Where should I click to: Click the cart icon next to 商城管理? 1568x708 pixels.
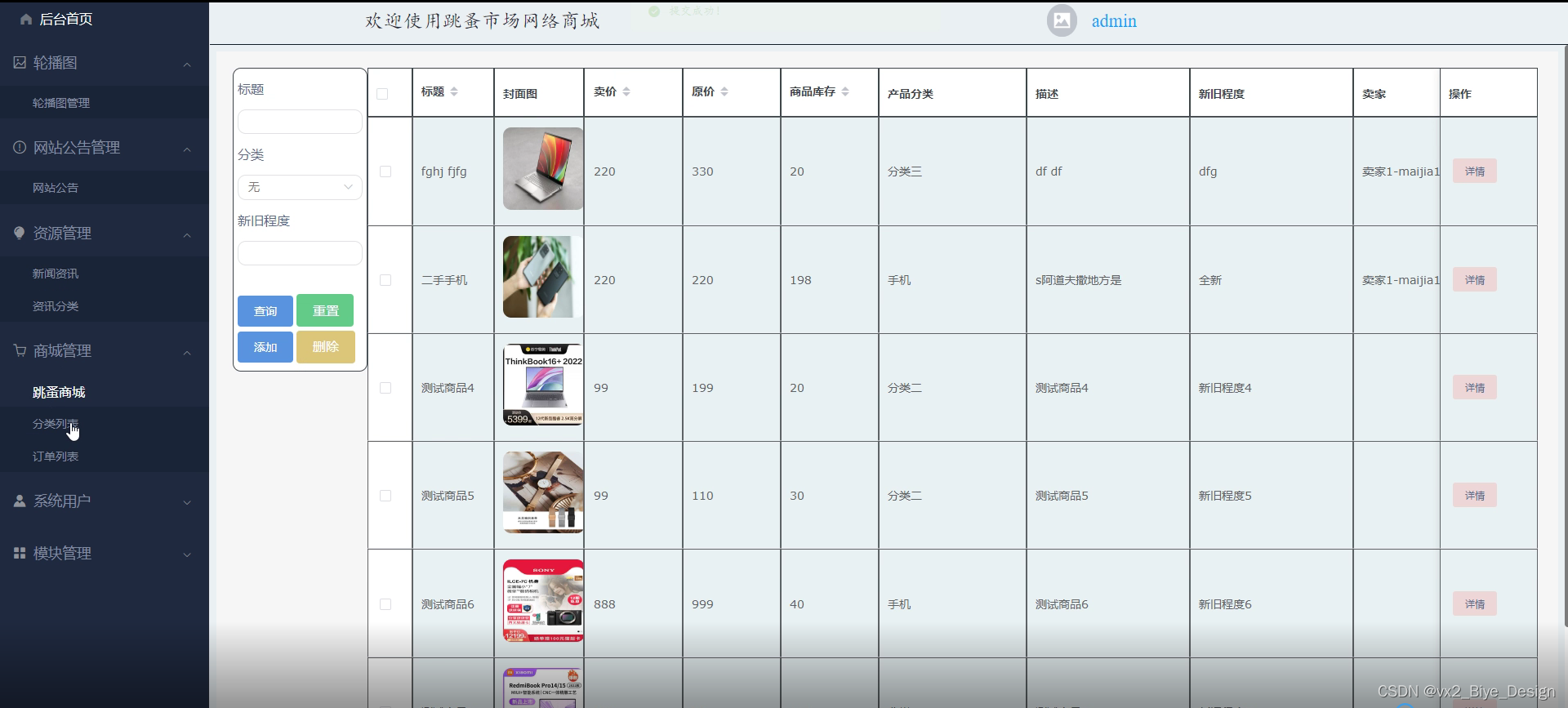click(20, 350)
